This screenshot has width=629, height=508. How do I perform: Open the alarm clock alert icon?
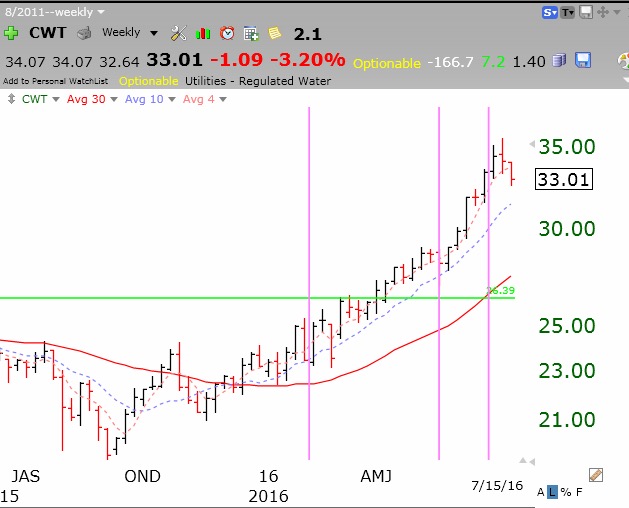(228, 33)
